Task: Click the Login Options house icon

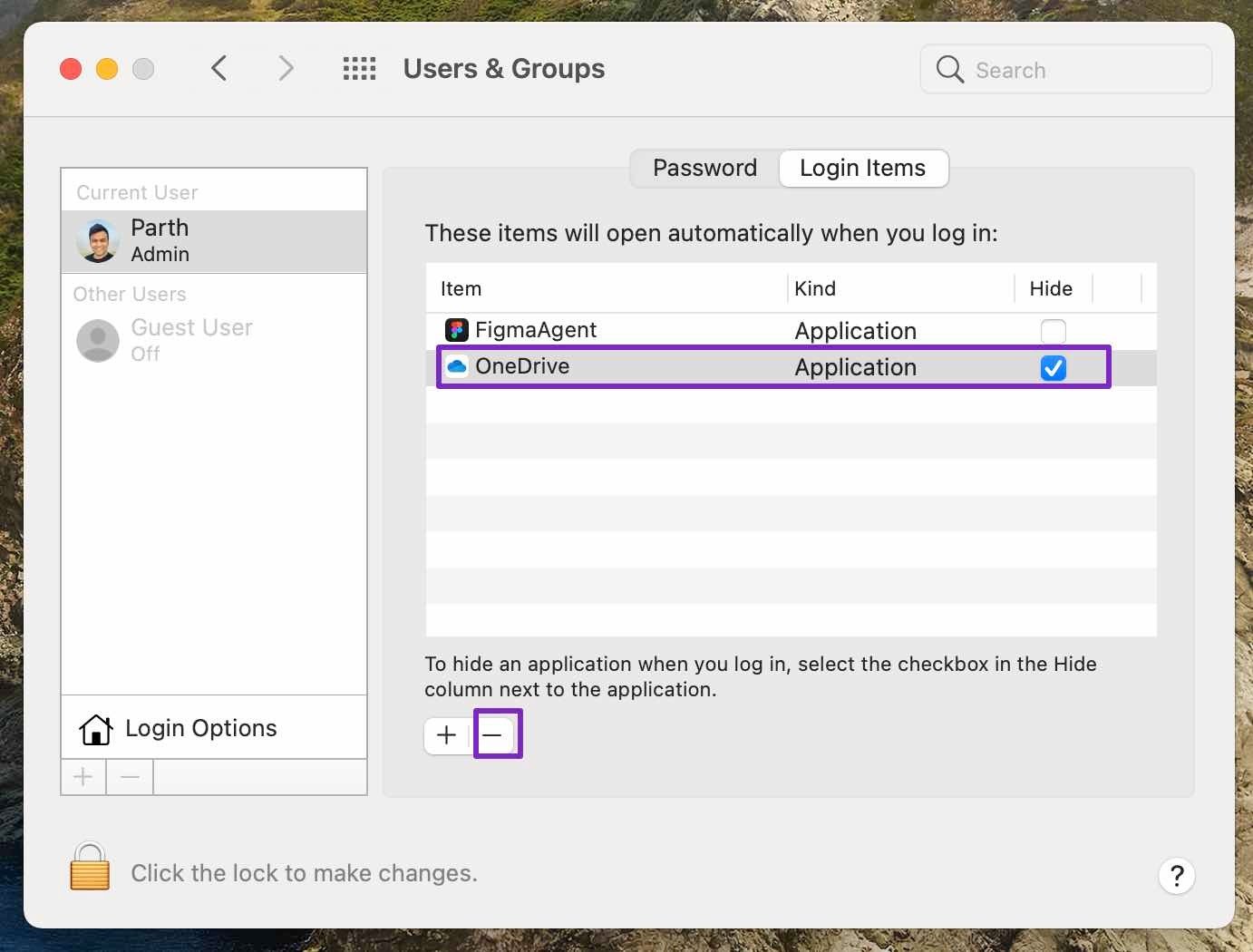Action: click(96, 728)
